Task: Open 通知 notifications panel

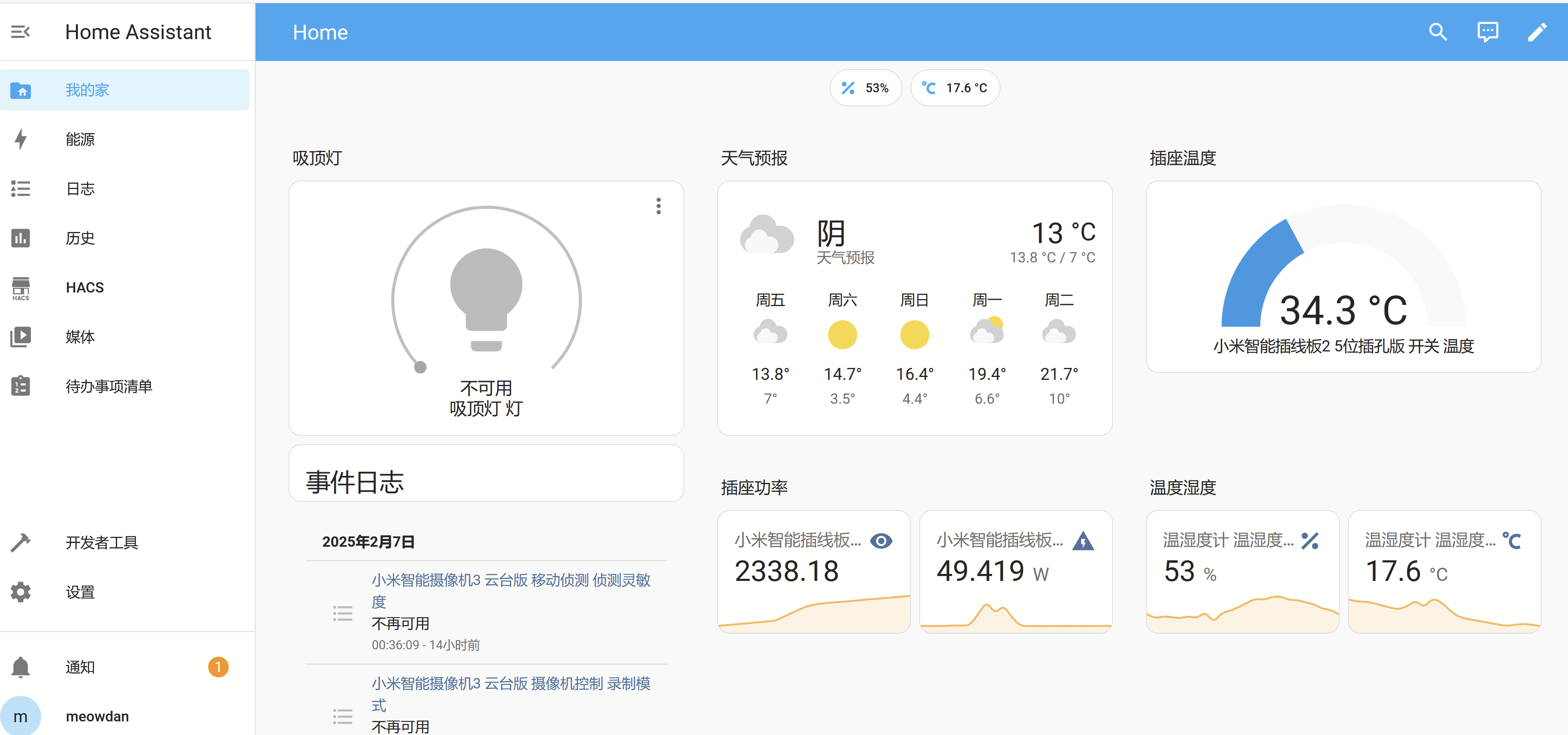Action: coord(125,667)
